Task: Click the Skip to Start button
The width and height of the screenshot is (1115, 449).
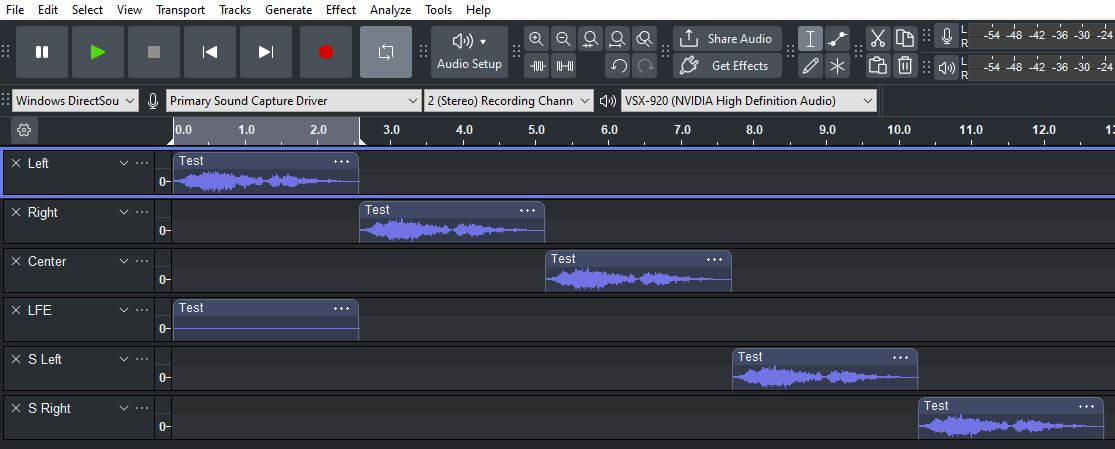Action: coord(210,52)
